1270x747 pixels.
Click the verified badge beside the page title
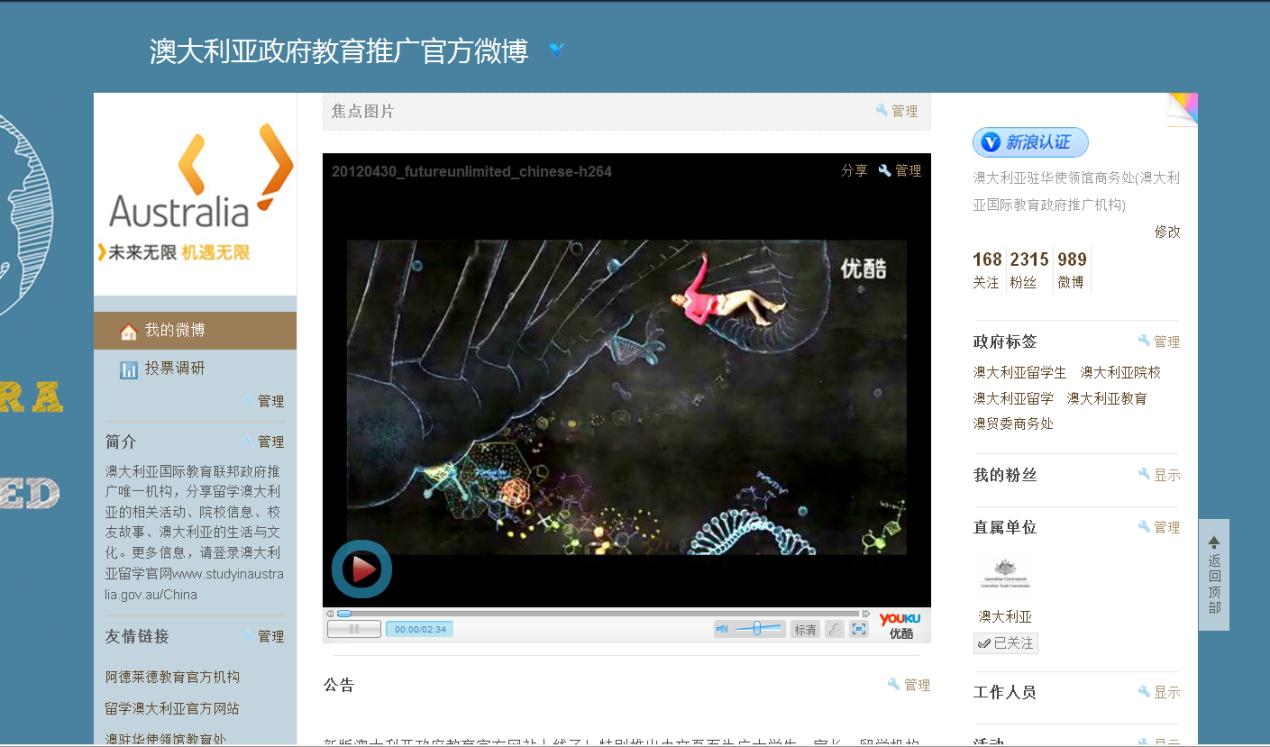click(x=557, y=49)
